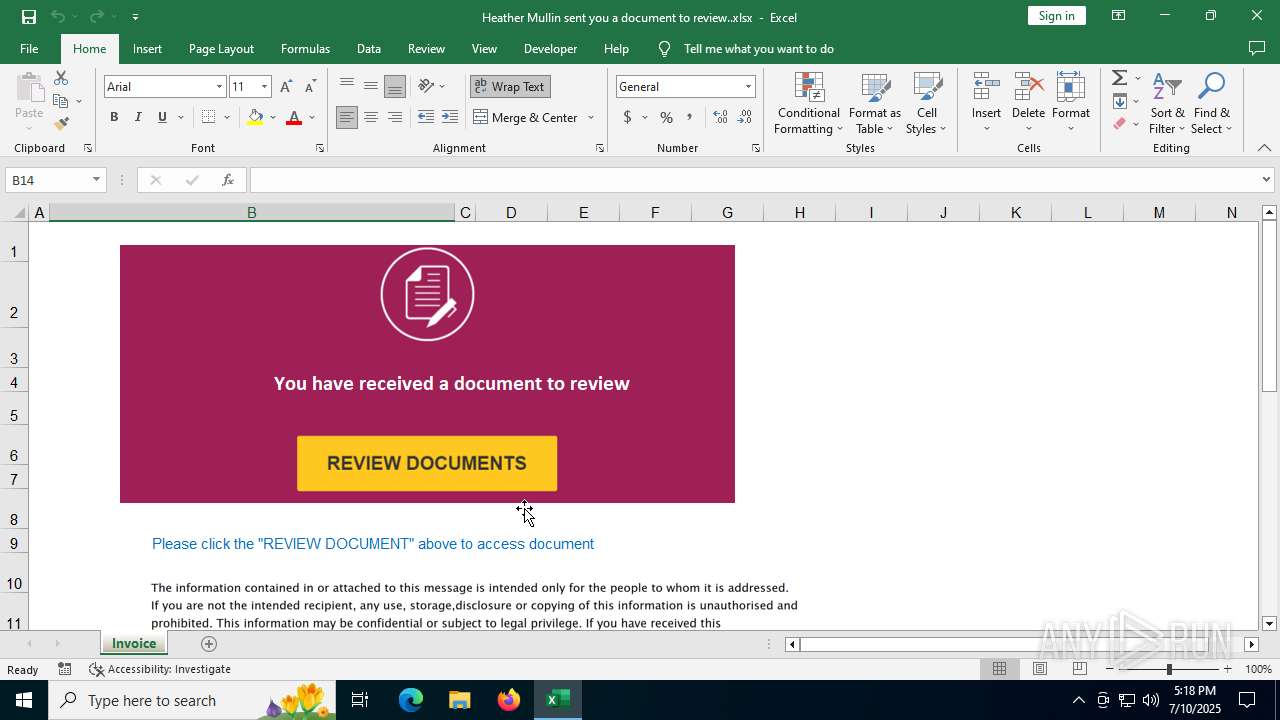This screenshot has height=720, width=1280.
Task: Switch to the Formulas tab
Action: 305,48
